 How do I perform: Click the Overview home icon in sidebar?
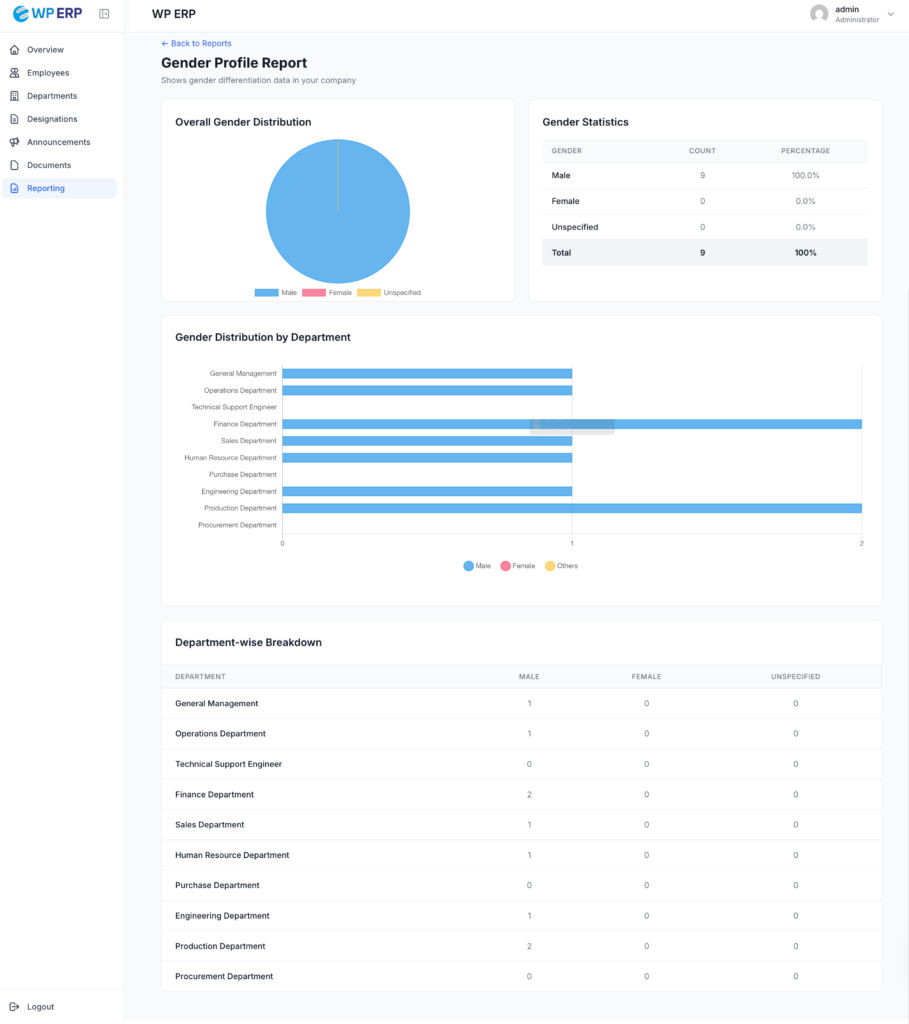pos(14,50)
